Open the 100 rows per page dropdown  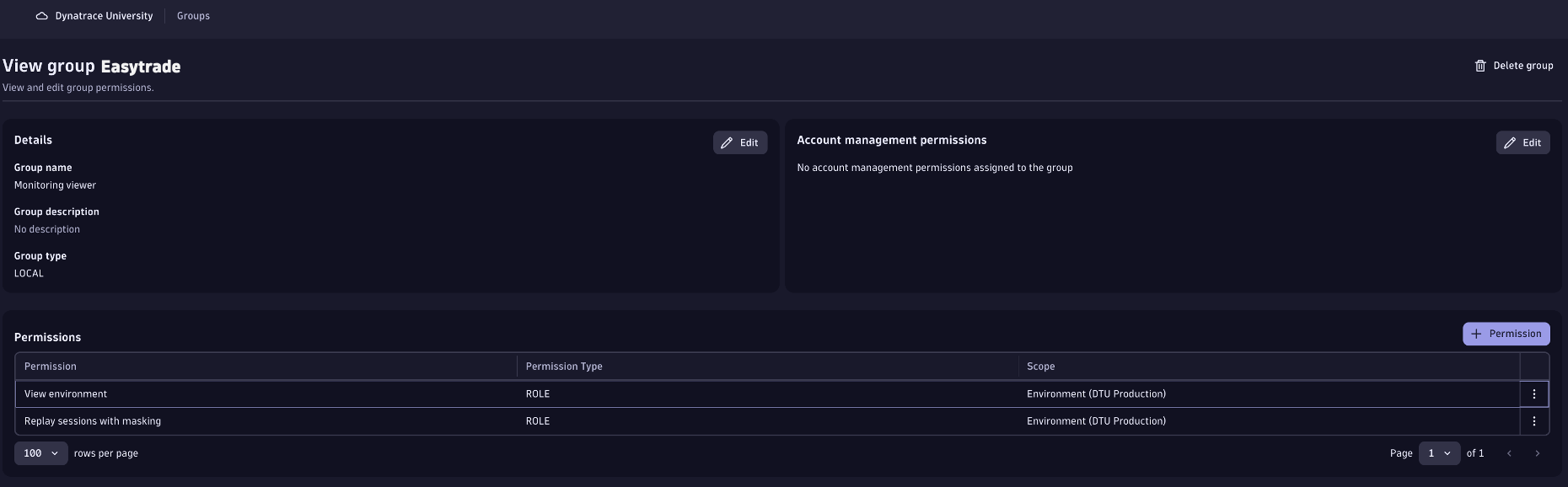coord(40,453)
